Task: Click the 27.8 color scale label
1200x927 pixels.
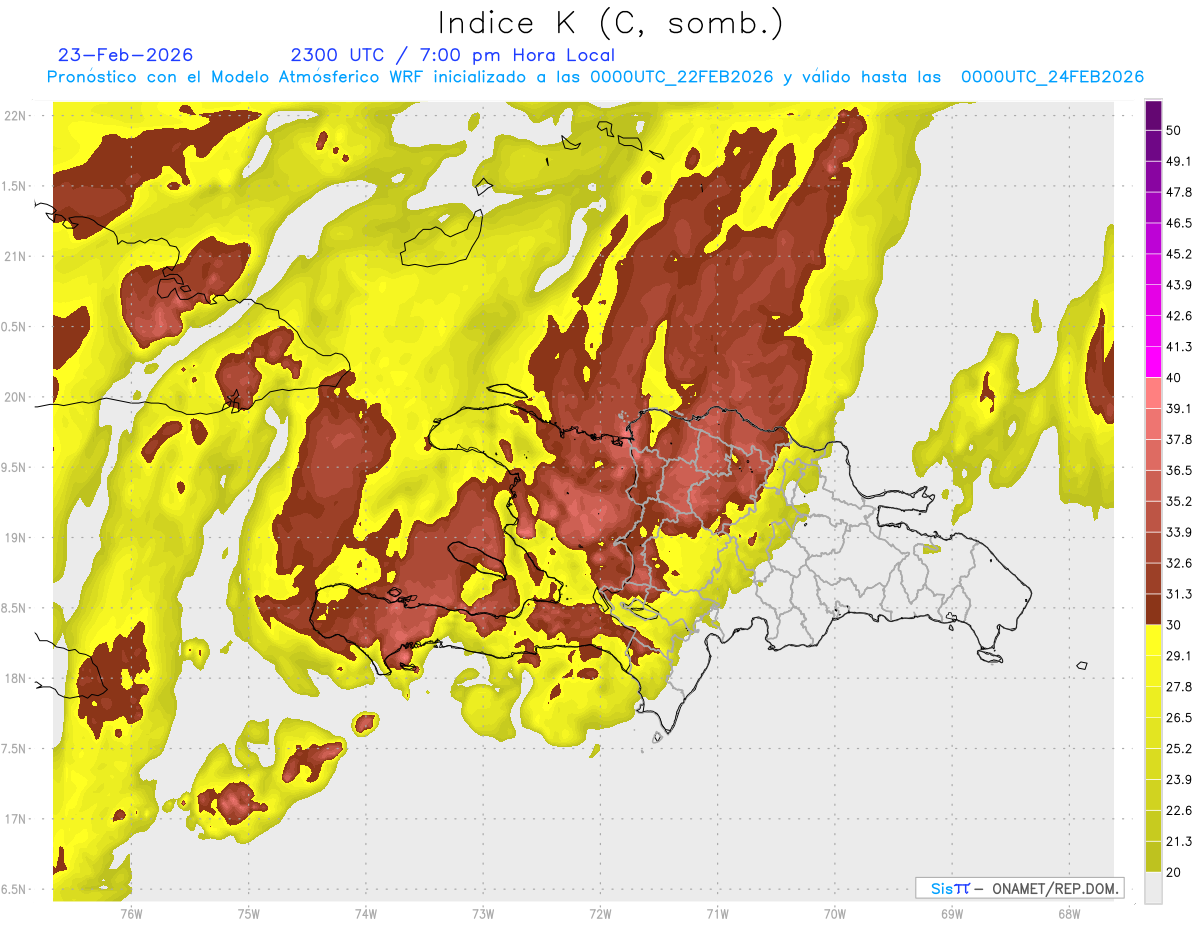Action: 1179,687
